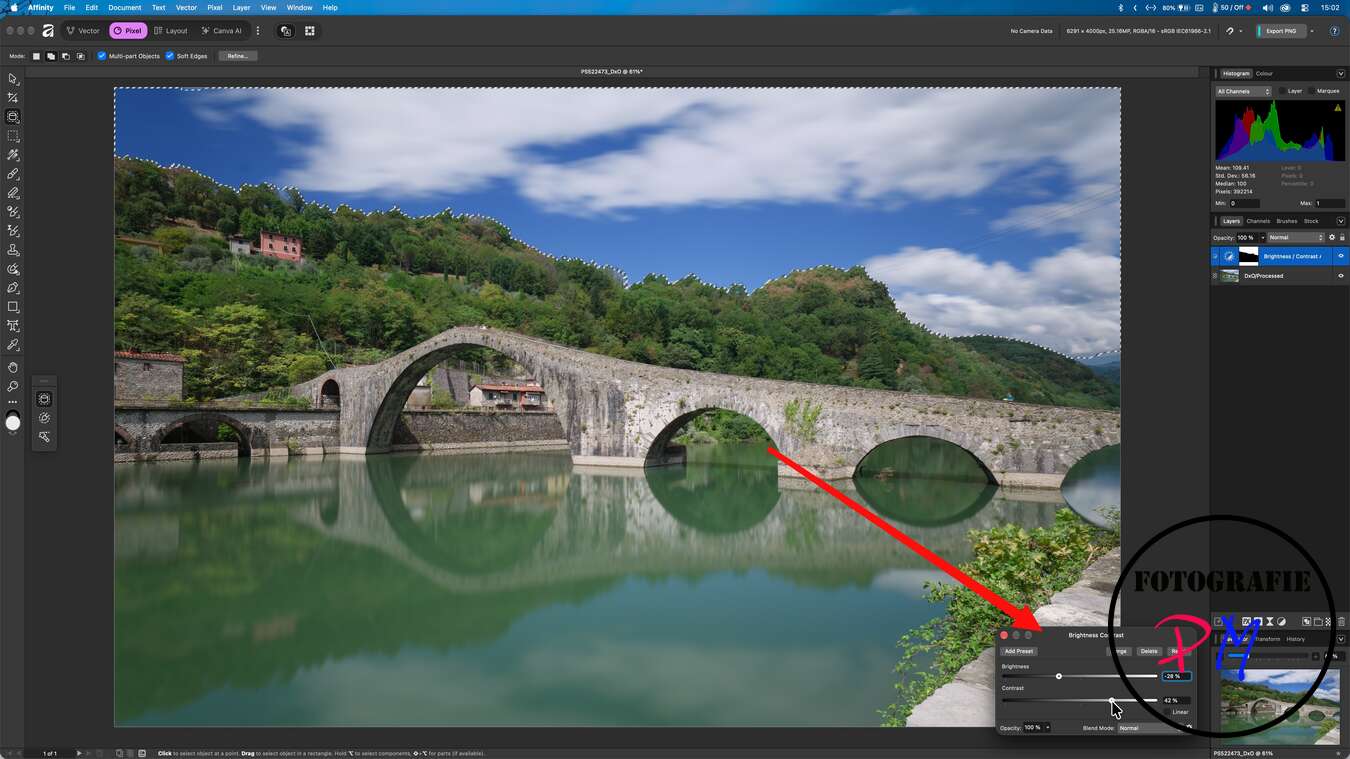Click the half-circle adjustment icon in Layers footer
The image size is (1350, 759).
[x=1281, y=622]
